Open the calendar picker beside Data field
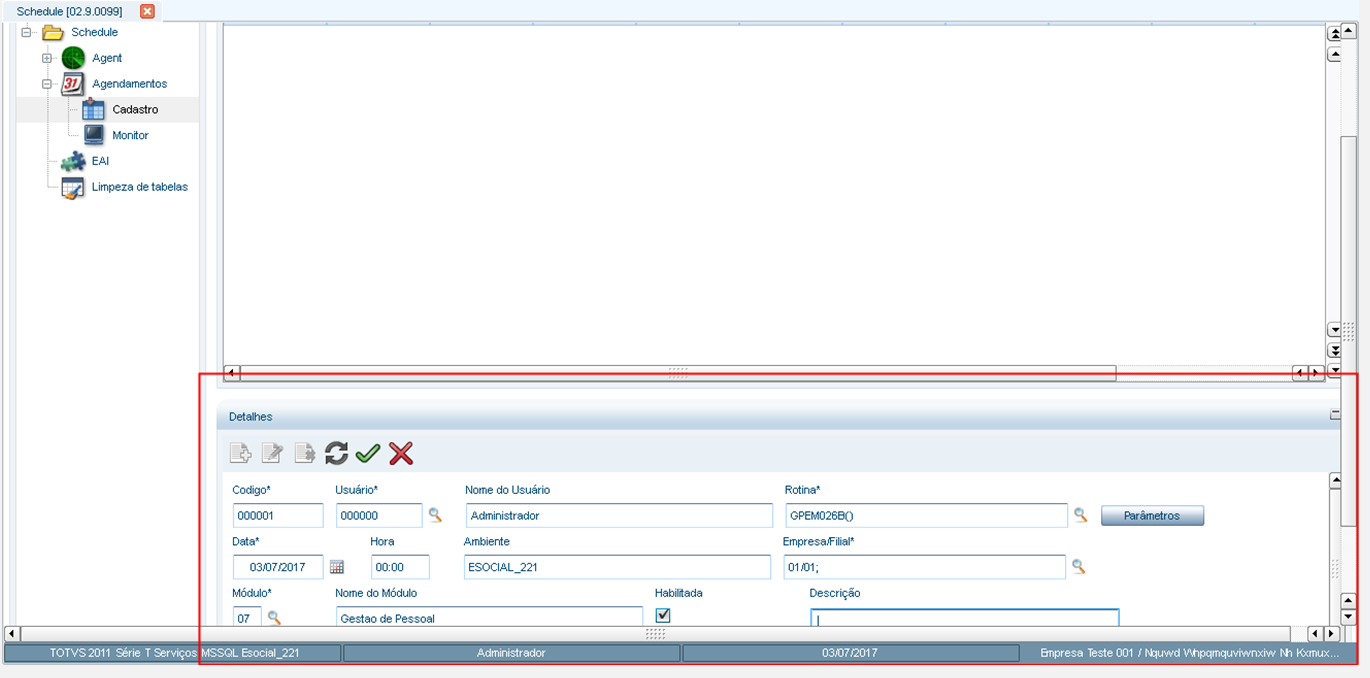The width and height of the screenshot is (1370, 678). point(337,566)
